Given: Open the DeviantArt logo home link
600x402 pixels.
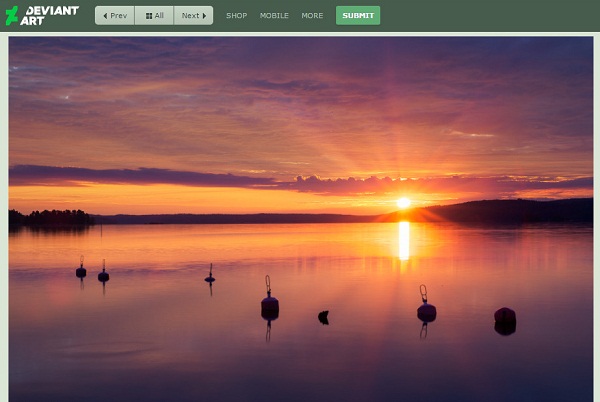Looking at the screenshot, I should click(x=42, y=16).
